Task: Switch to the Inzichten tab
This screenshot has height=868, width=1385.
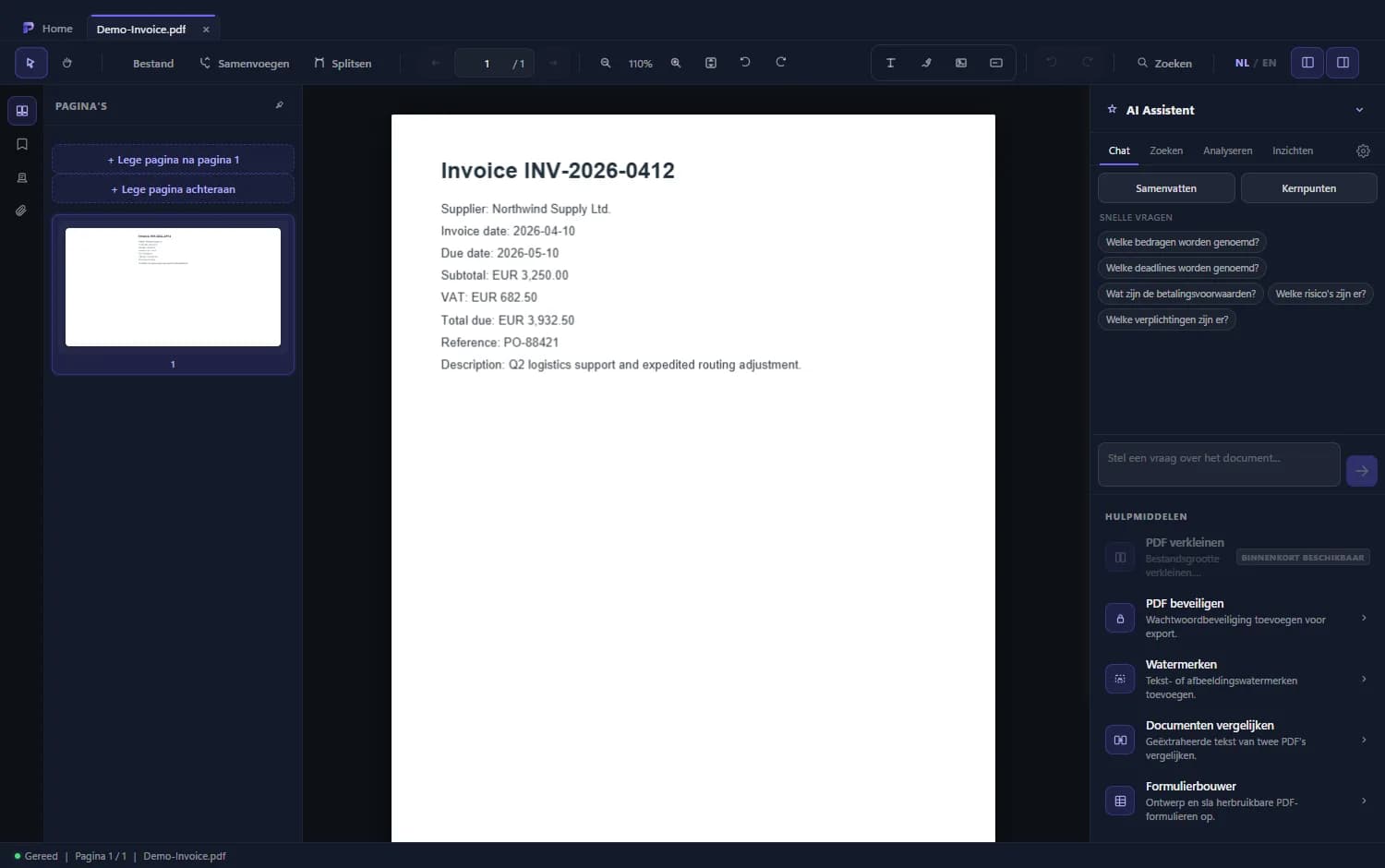Action: coord(1293,151)
